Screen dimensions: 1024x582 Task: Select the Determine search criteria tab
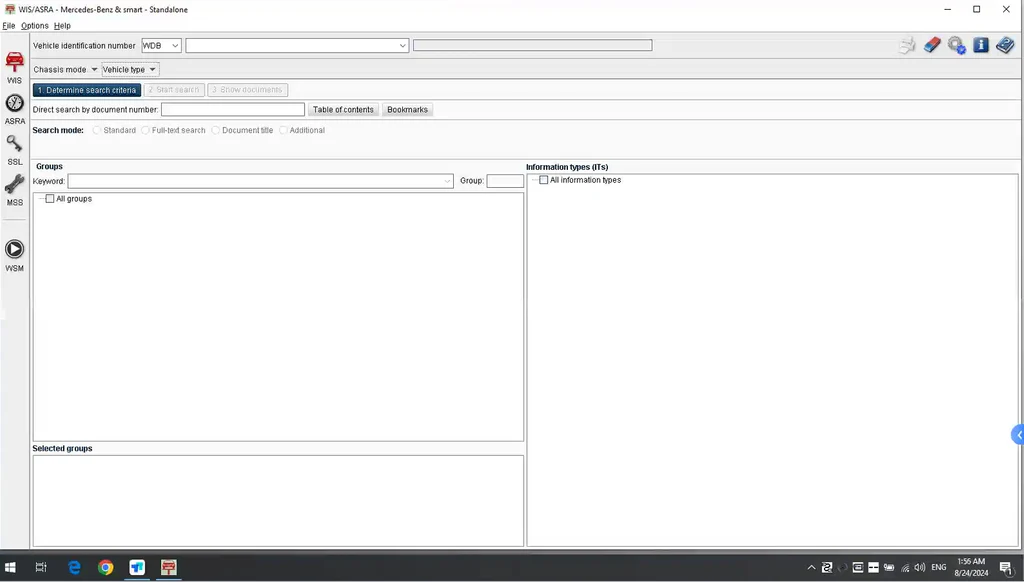(x=86, y=90)
